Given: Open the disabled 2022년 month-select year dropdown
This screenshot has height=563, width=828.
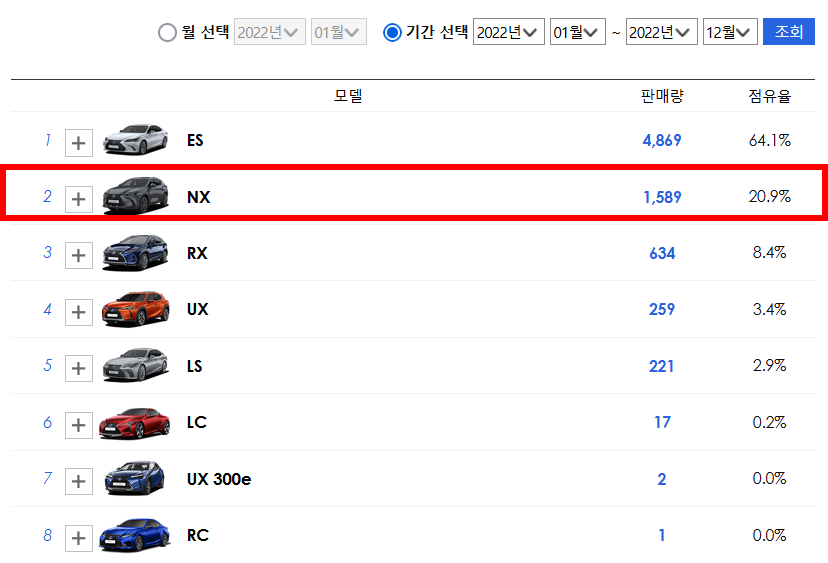Looking at the screenshot, I should coord(269,32).
